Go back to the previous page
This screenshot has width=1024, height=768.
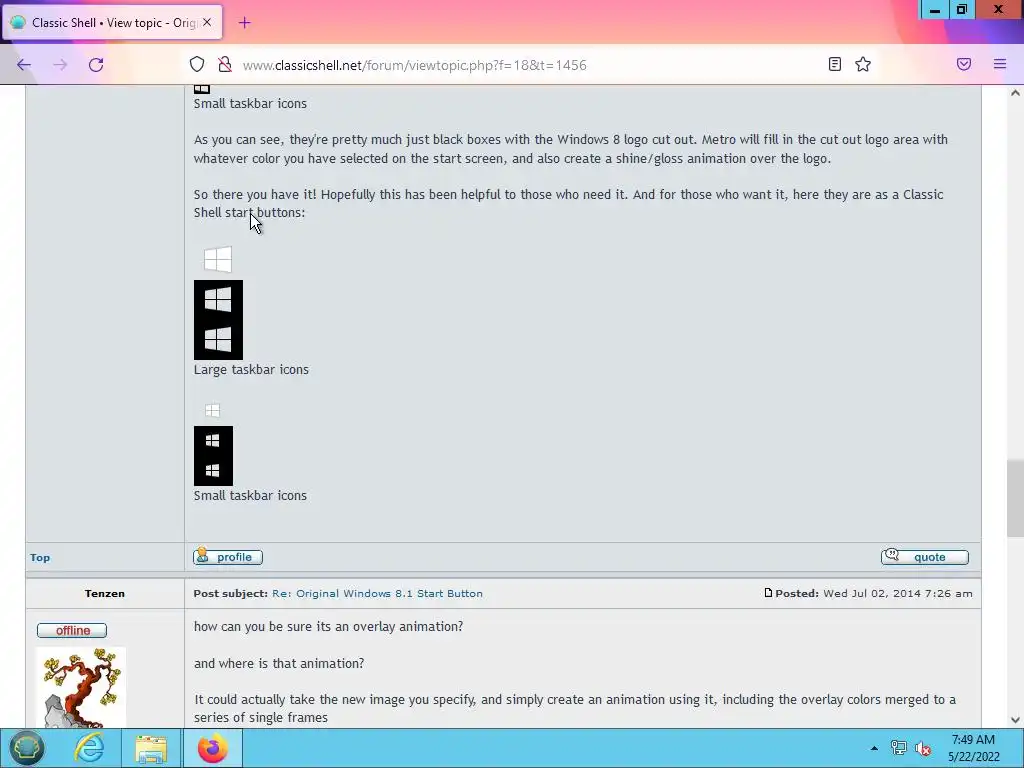pyautogui.click(x=24, y=65)
